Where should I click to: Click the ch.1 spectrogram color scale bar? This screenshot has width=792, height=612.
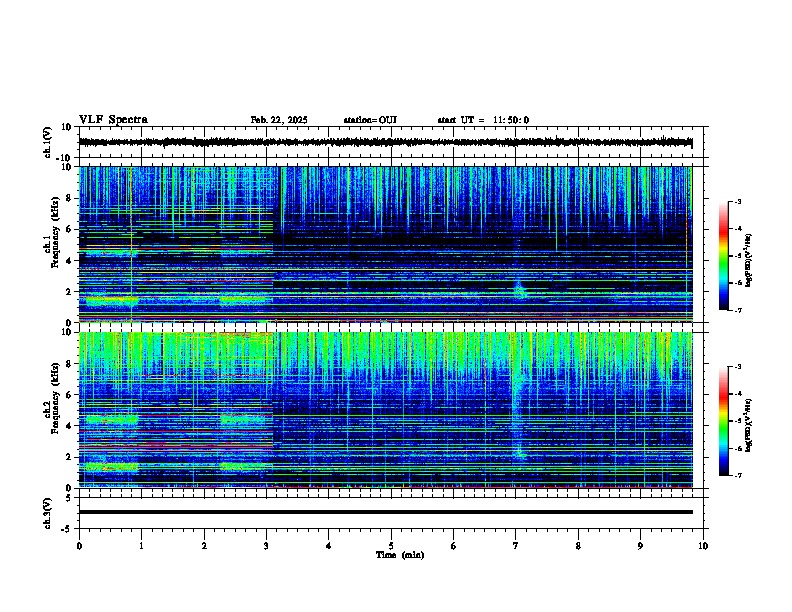pos(723,256)
